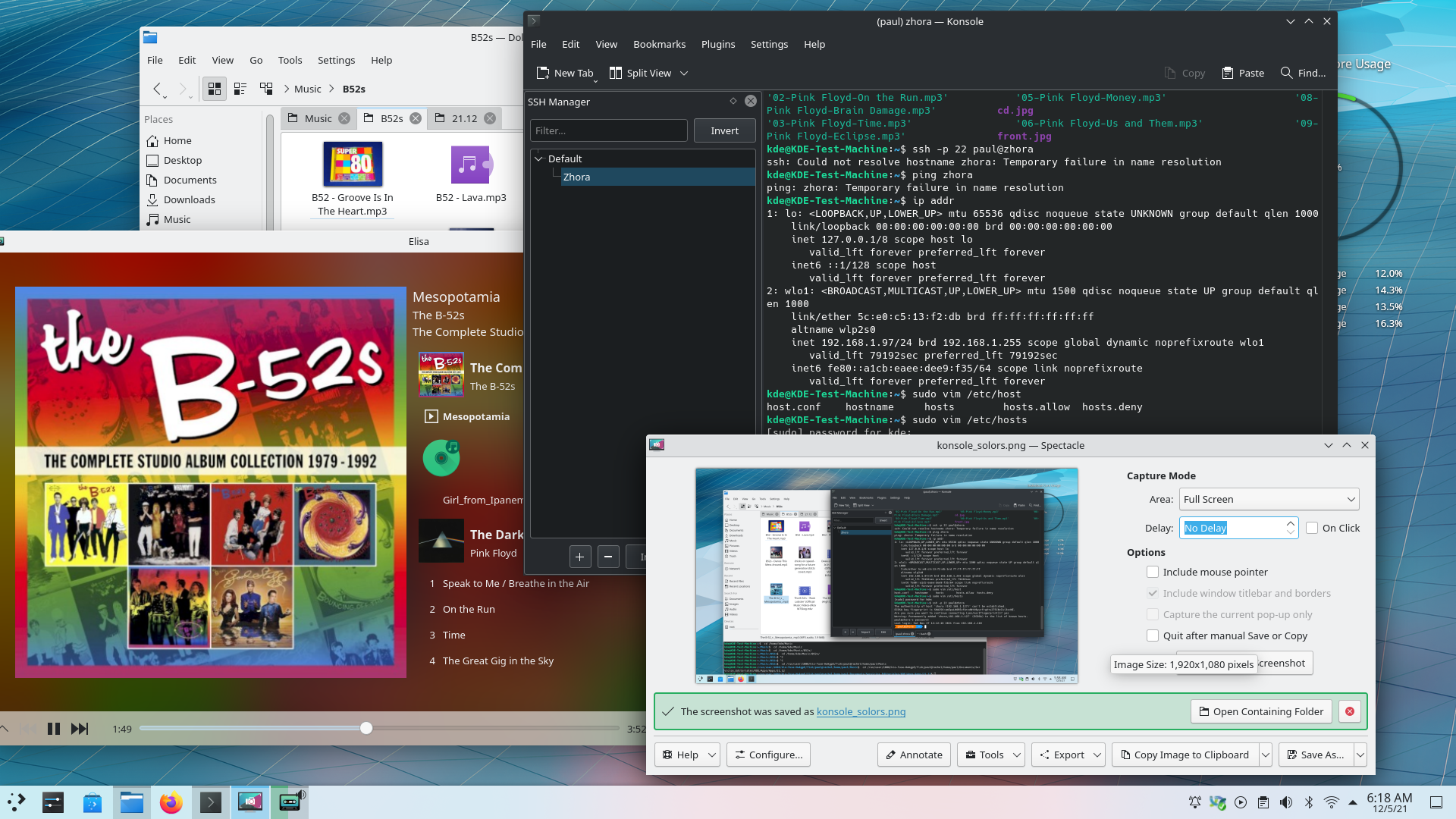This screenshot has width=1456, height=819.
Task: Enable Include mouse pointer option
Action: pyautogui.click(x=1153, y=572)
